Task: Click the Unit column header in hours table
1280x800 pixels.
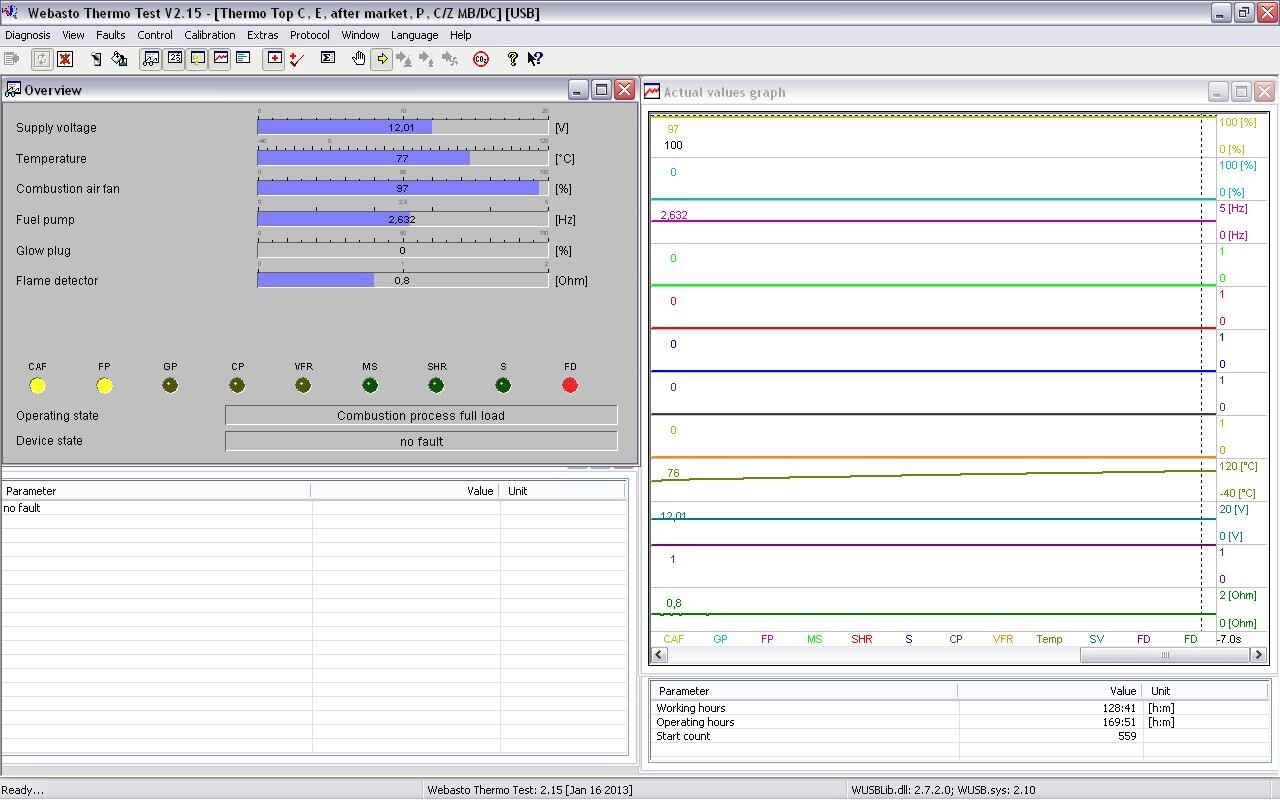Action: 1205,691
